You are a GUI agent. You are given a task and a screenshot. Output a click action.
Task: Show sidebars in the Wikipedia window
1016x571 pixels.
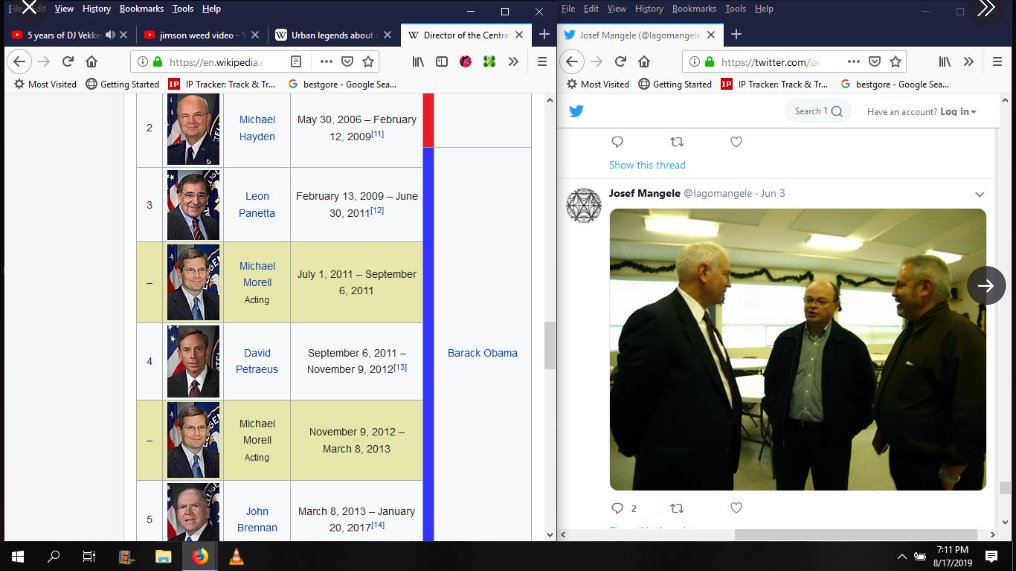(x=442, y=62)
